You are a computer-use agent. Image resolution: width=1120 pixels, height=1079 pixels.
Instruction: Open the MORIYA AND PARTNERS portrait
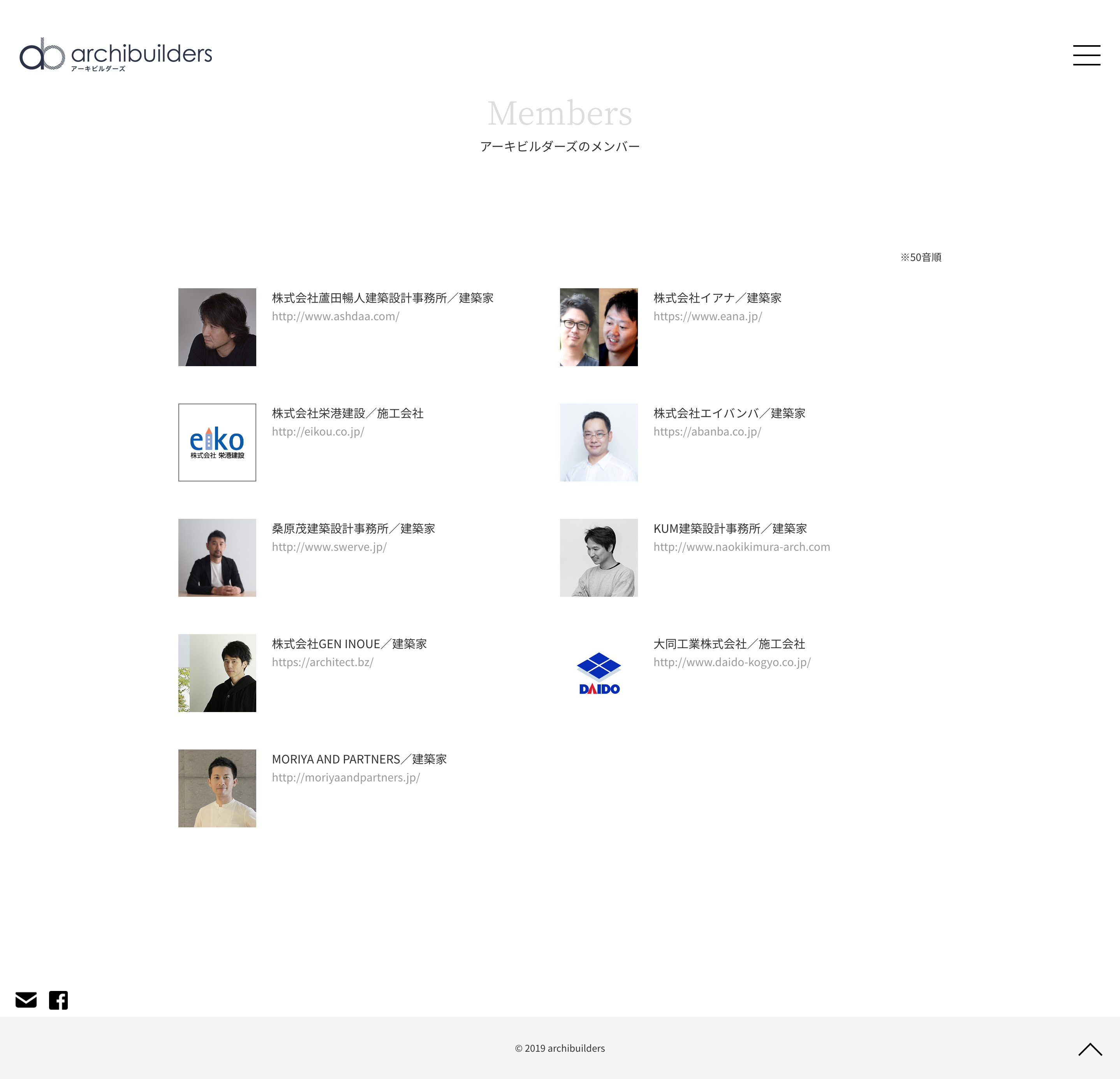click(217, 788)
